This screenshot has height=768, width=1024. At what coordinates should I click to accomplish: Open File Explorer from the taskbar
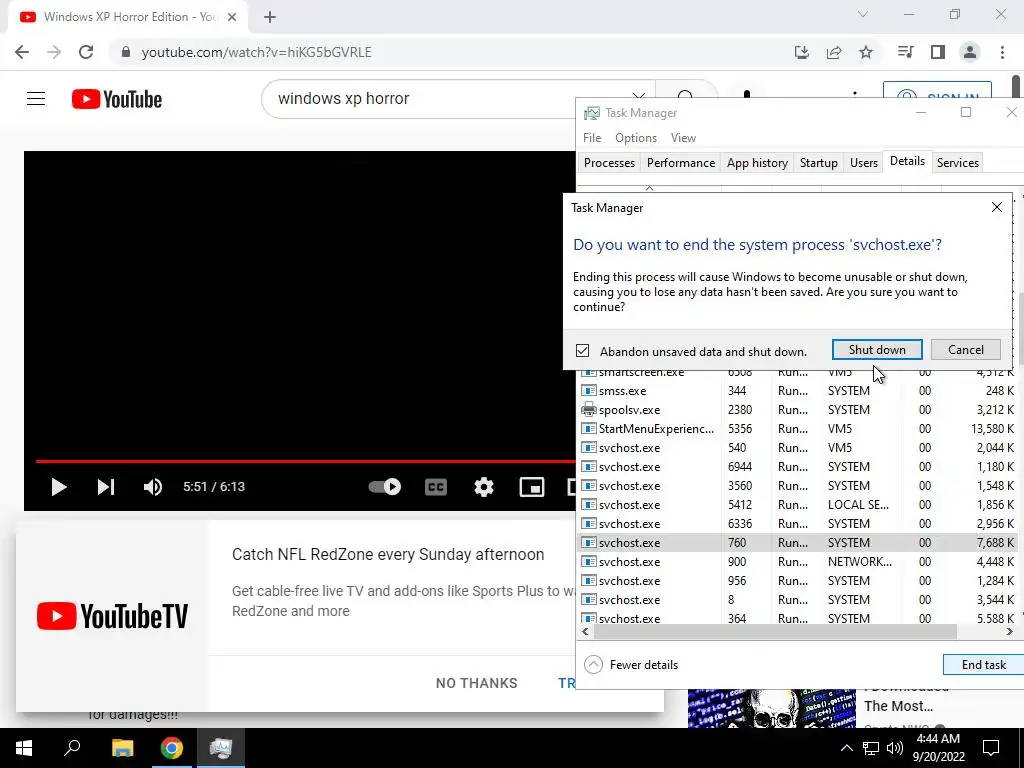tap(122, 748)
